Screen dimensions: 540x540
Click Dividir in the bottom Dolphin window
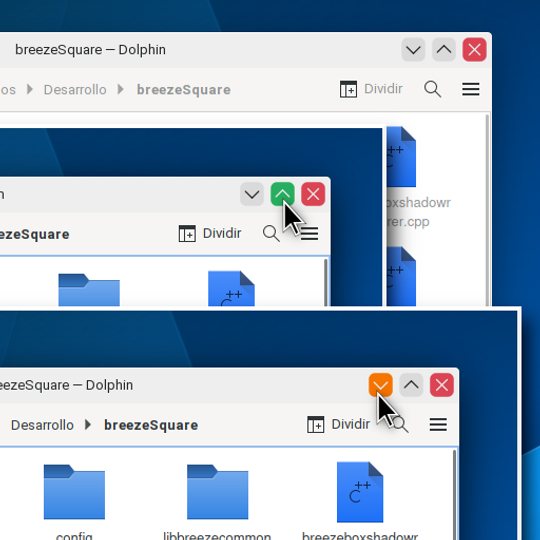[339, 424]
